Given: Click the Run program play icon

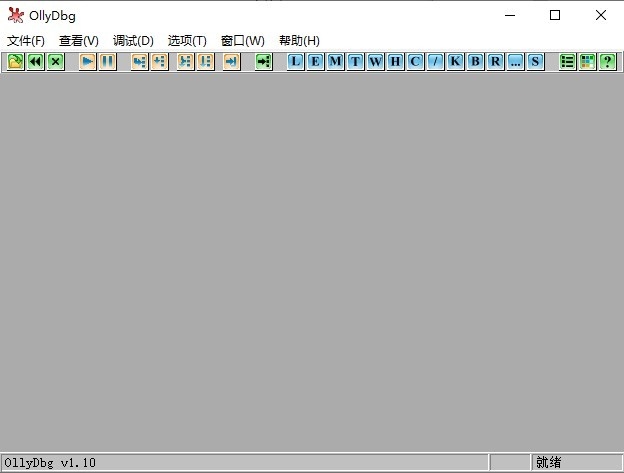Looking at the screenshot, I should pos(88,62).
